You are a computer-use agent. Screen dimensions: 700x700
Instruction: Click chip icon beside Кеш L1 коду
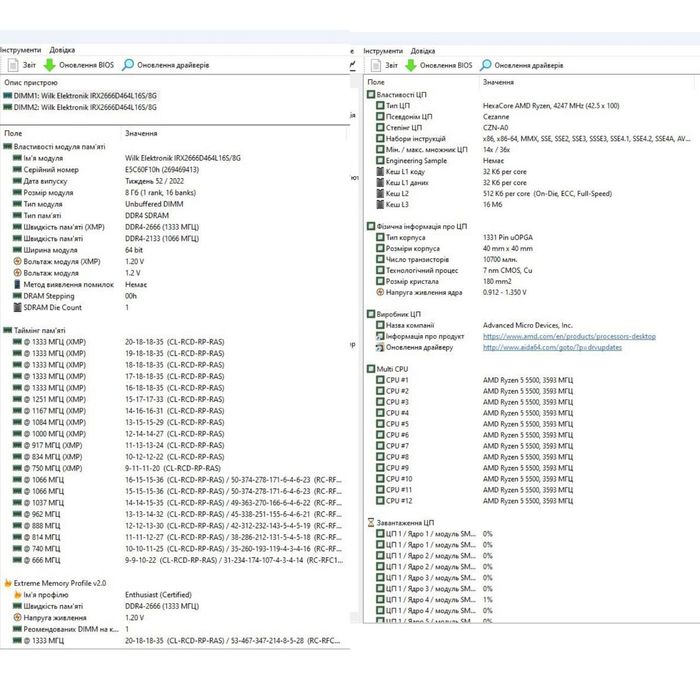pyautogui.click(x=380, y=171)
